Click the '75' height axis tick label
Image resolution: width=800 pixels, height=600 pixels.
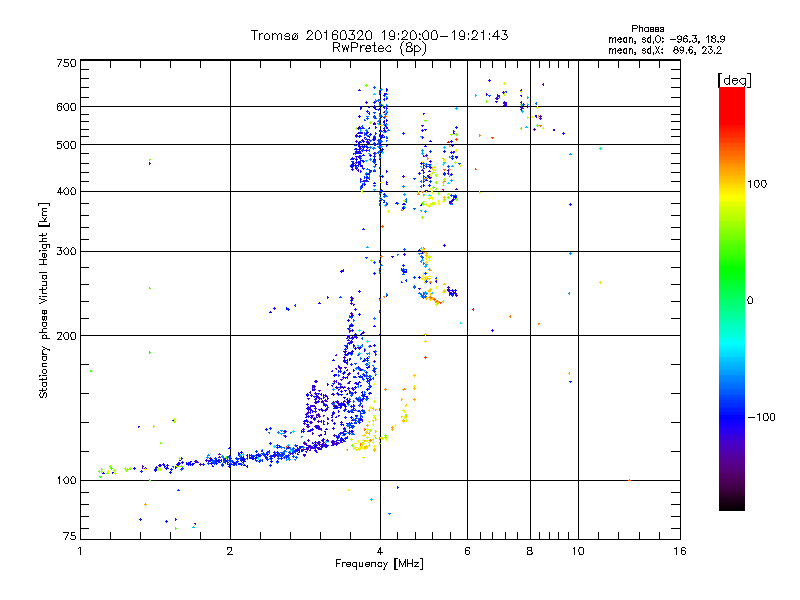tap(70, 536)
